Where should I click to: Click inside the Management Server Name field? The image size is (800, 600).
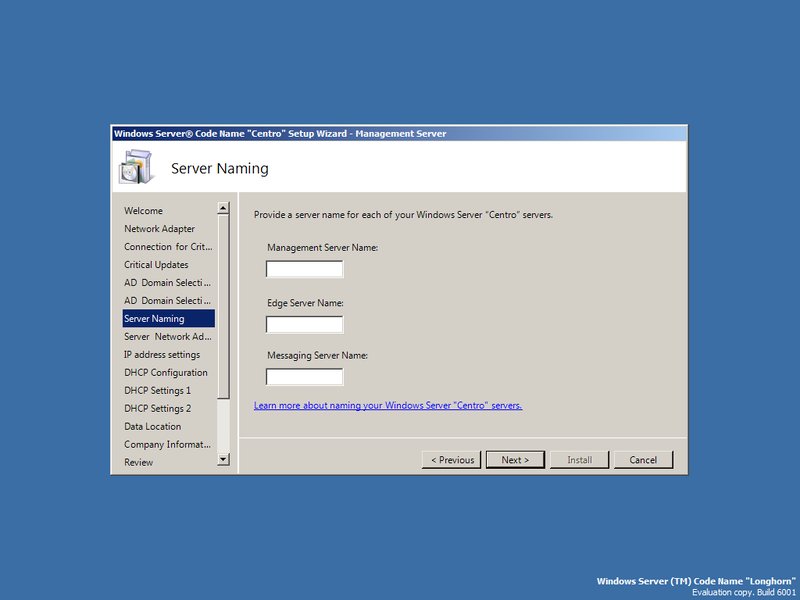(304, 268)
